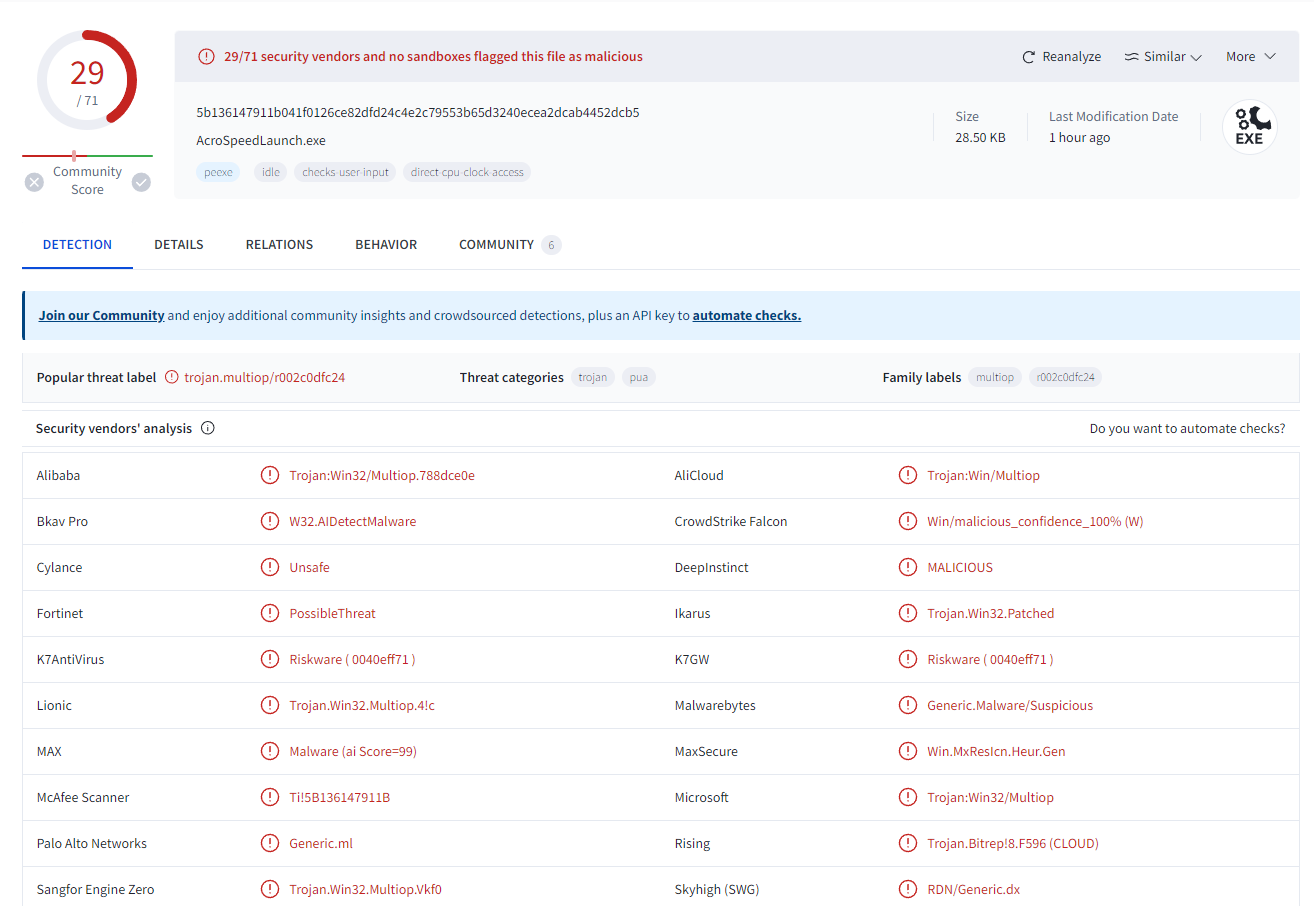
Task: Expand the More dropdown menu
Action: coord(1251,57)
